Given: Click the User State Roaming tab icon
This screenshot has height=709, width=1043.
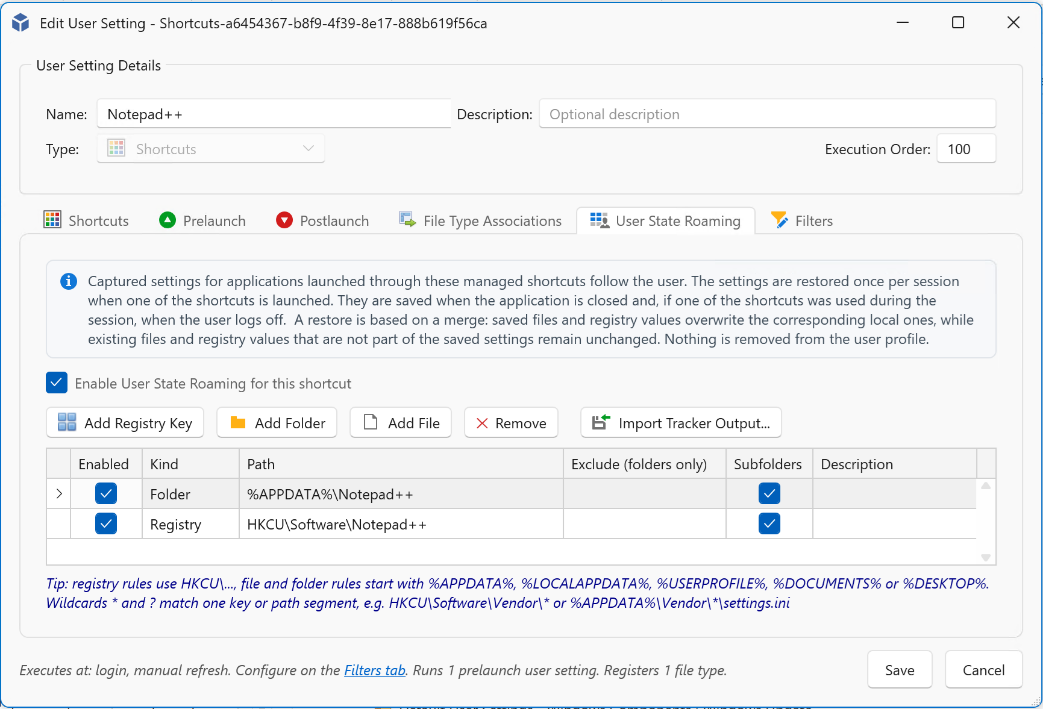Looking at the screenshot, I should [599, 220].
